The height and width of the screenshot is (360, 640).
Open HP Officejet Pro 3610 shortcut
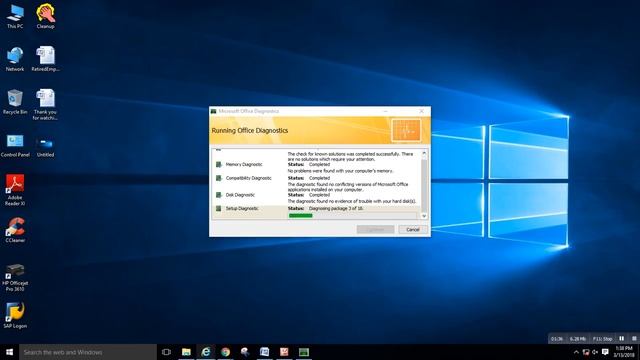15,278
